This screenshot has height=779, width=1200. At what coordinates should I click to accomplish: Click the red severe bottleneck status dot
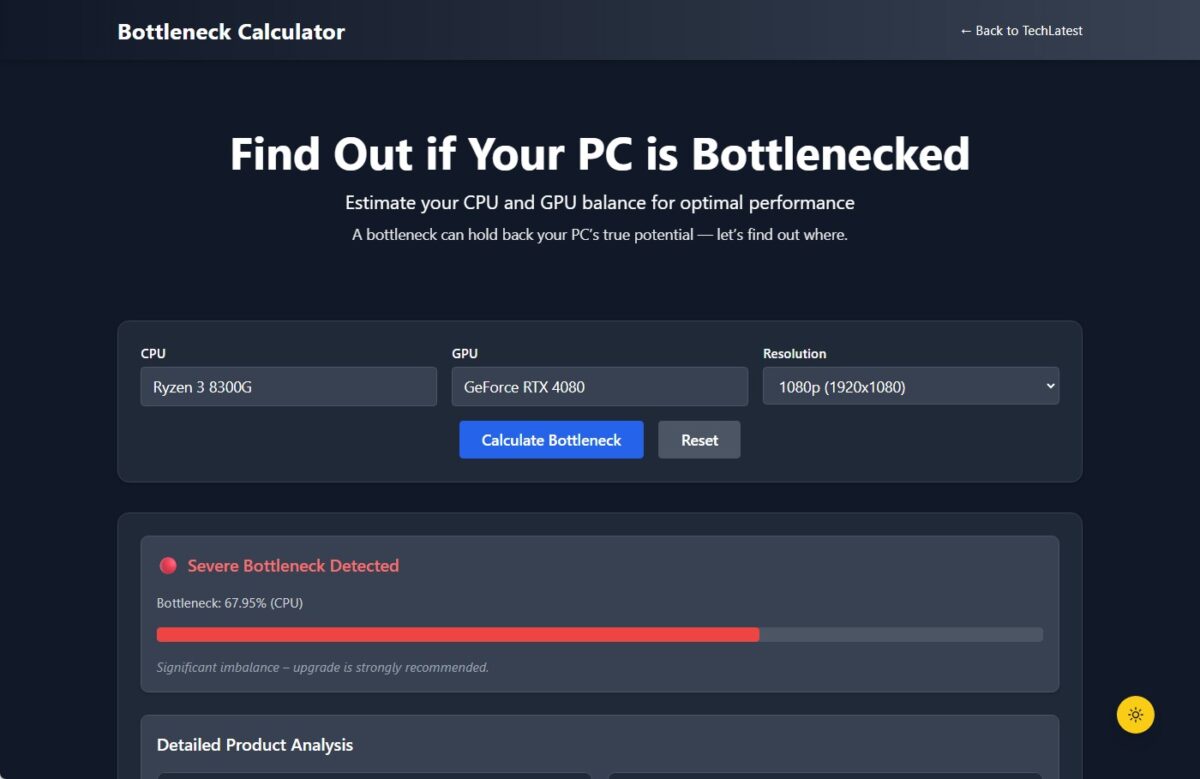(x=168, y=565)
